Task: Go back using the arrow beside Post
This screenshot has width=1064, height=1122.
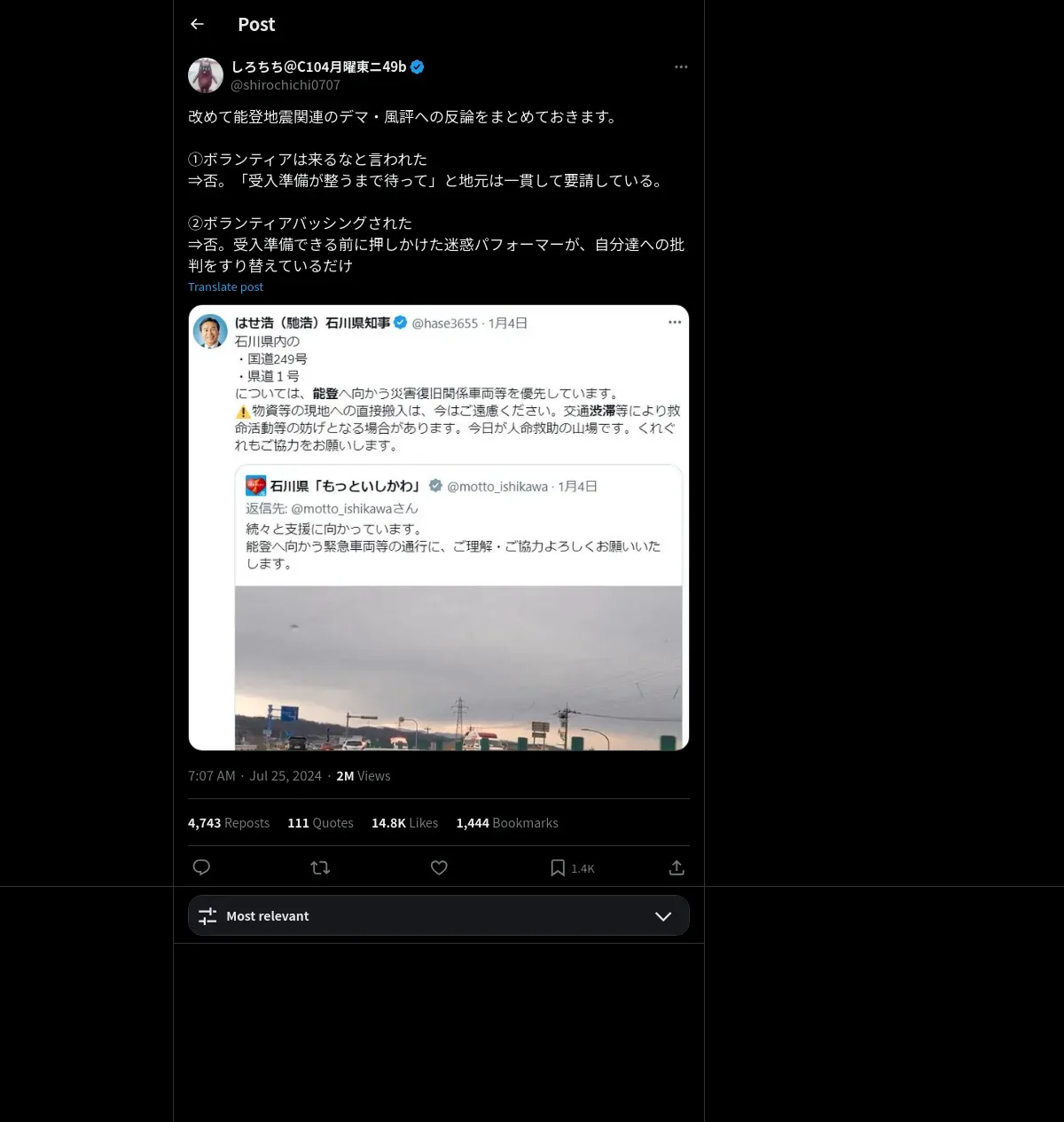Action: coord(197,24)
